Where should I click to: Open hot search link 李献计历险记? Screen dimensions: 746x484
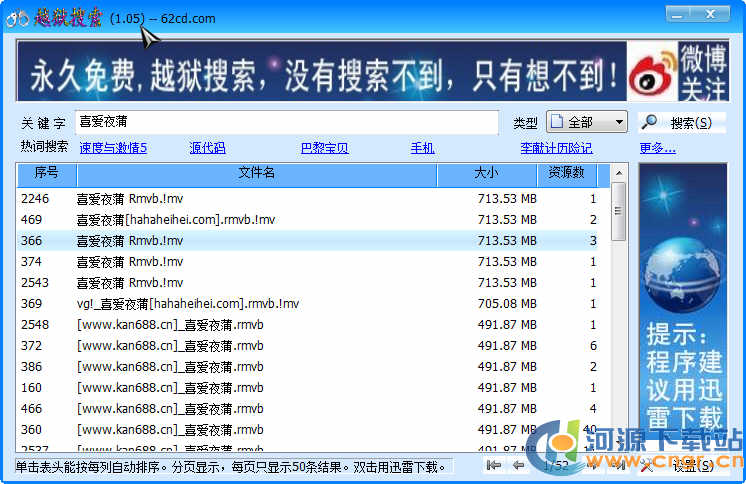(x=556, y=148)
